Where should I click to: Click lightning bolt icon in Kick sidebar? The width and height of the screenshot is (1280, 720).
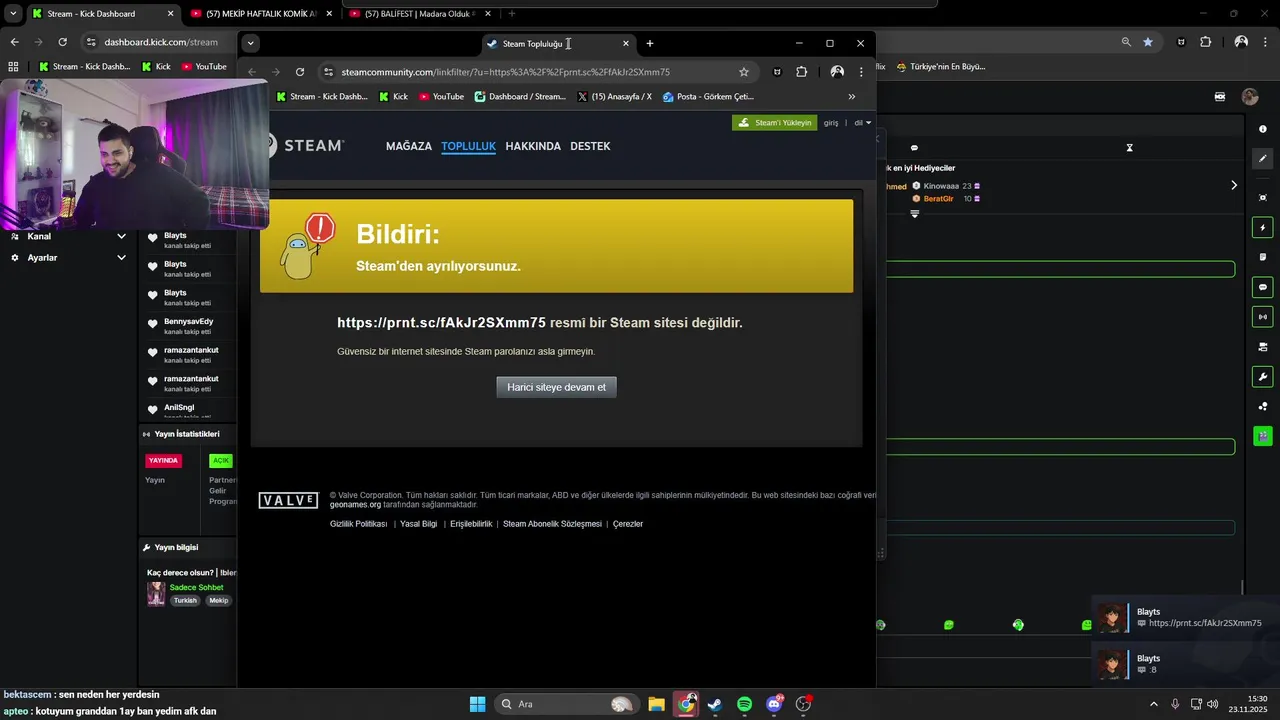click(1263, 228)
